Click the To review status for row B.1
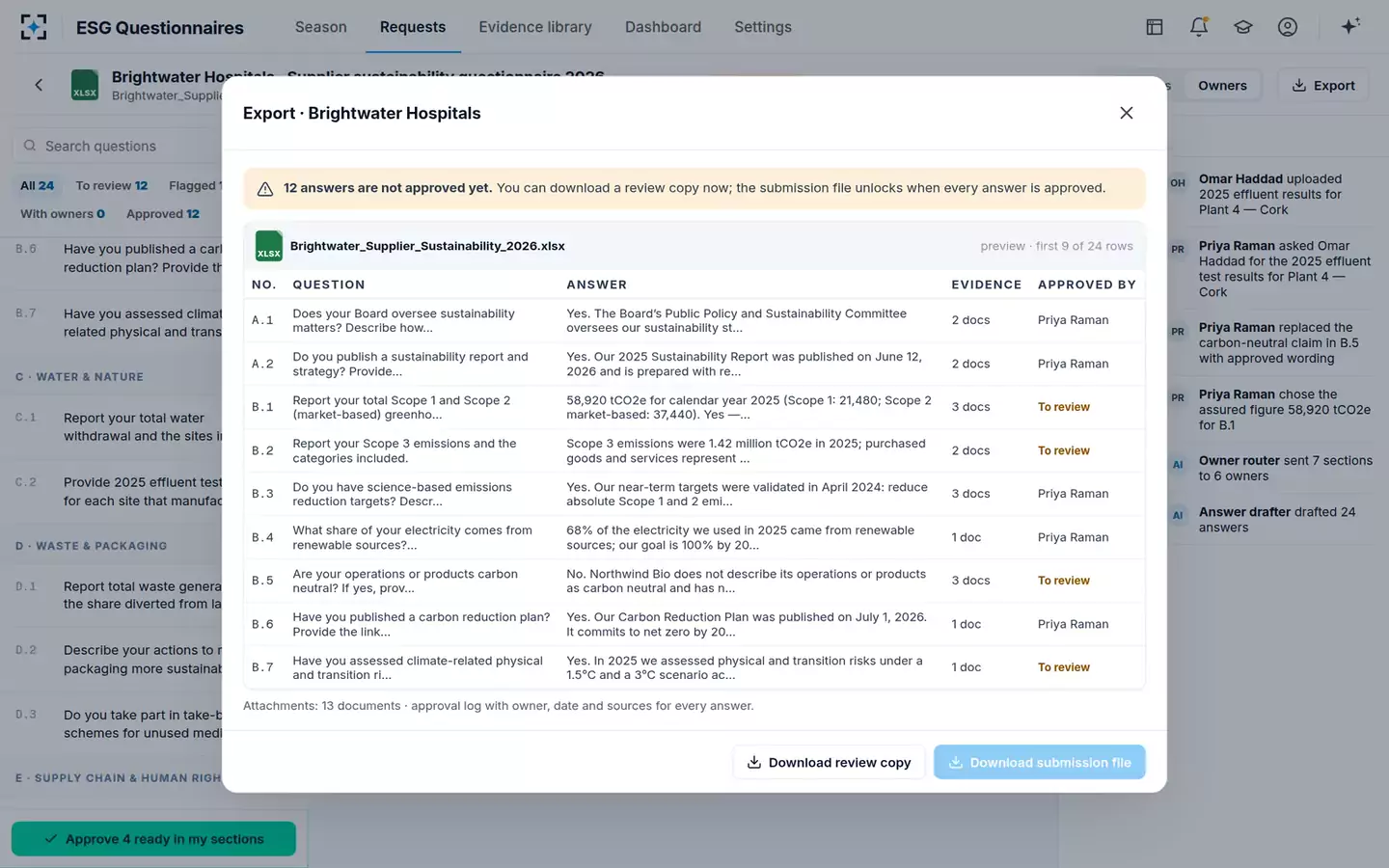This screenshot has width=1389, height=868. [x=1064, y=407]
